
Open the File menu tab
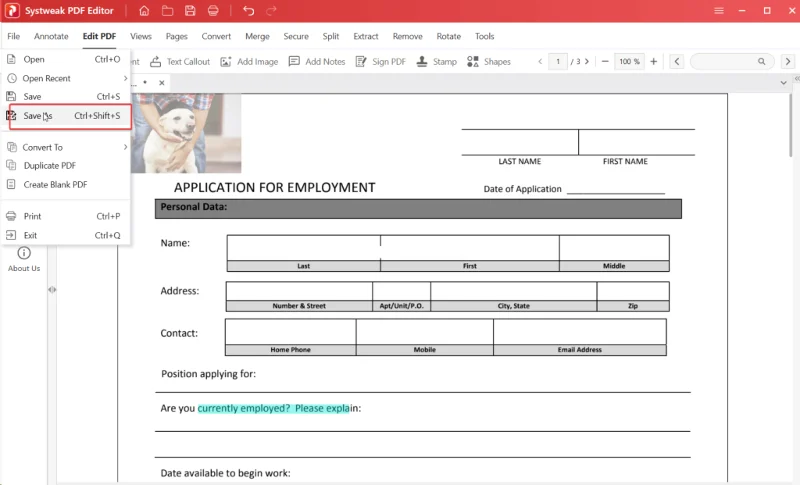[14, 36]
